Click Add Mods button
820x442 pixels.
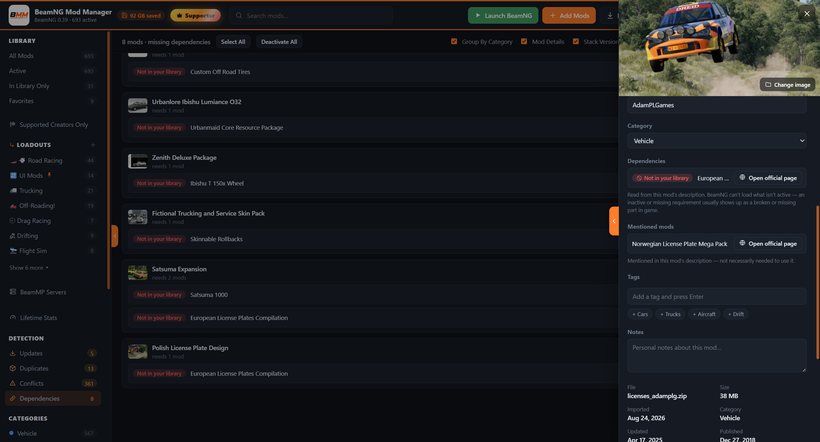coord(569,16)
